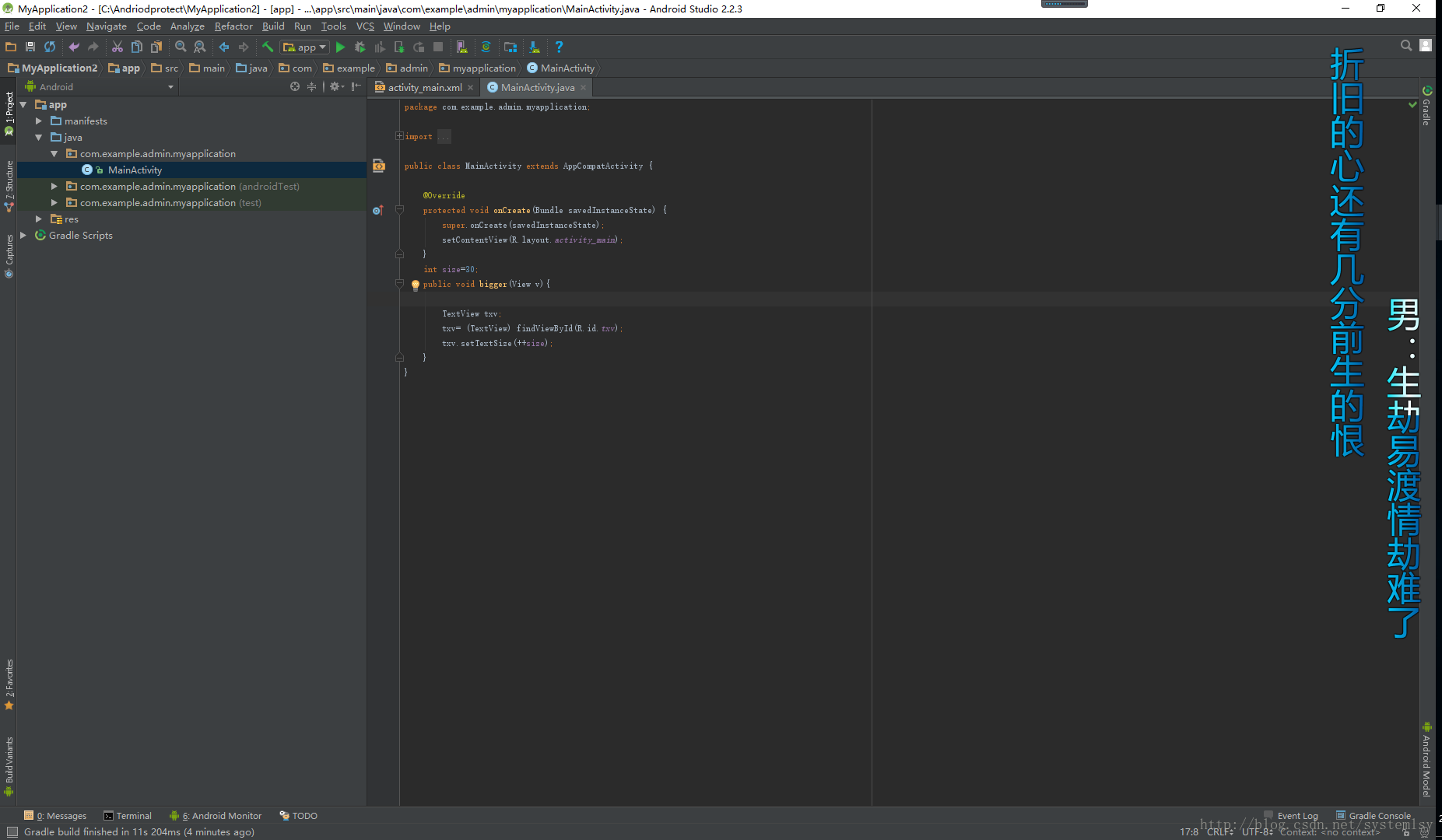Hide the Project panel with the hide icon
1442x840 pixels.
click(356, 86)
